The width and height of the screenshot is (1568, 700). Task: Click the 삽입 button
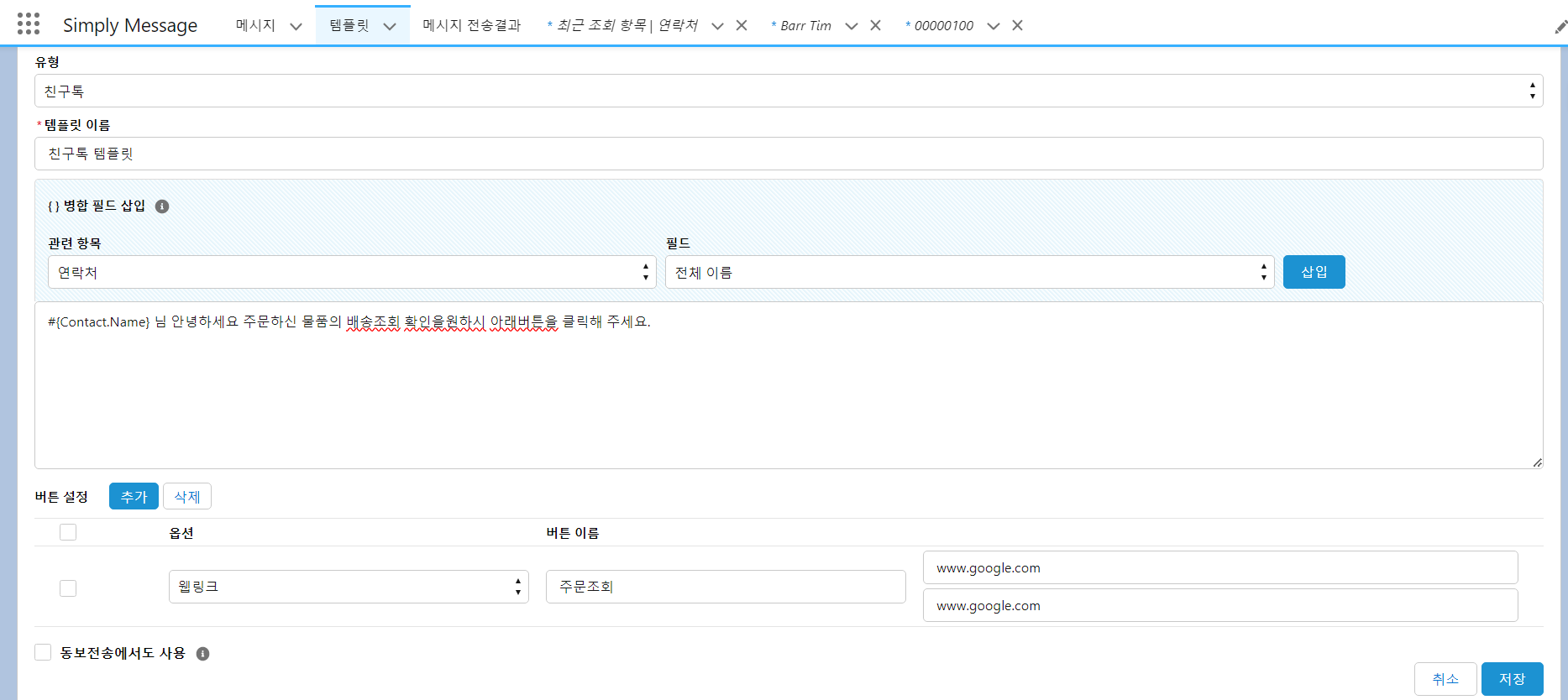pos(1314,272)
